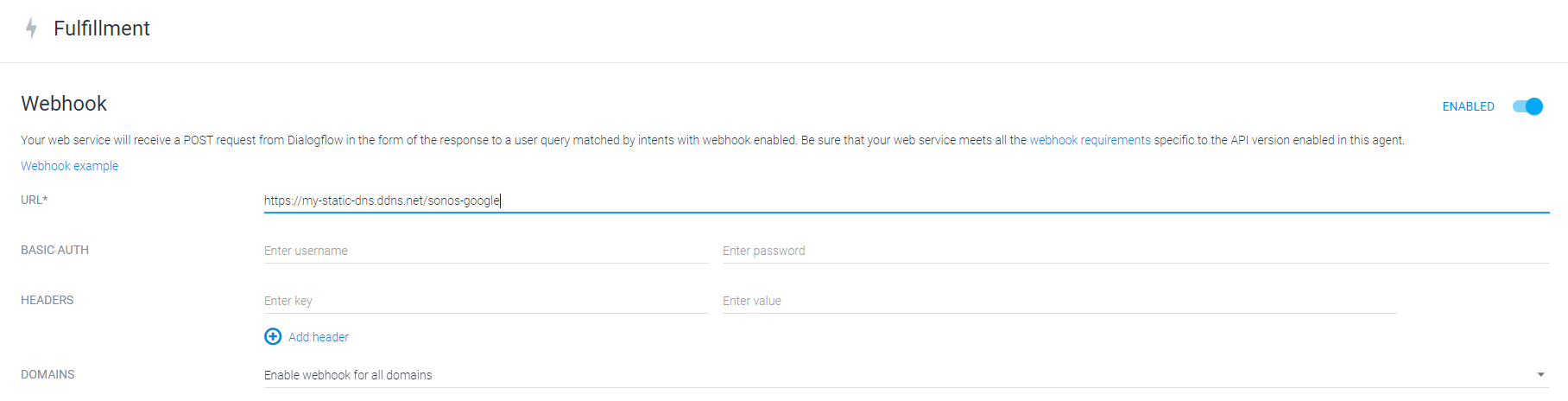Click the HEADERS label
The height and width of the screenshot is (401, 1568).
coord(47,300)
